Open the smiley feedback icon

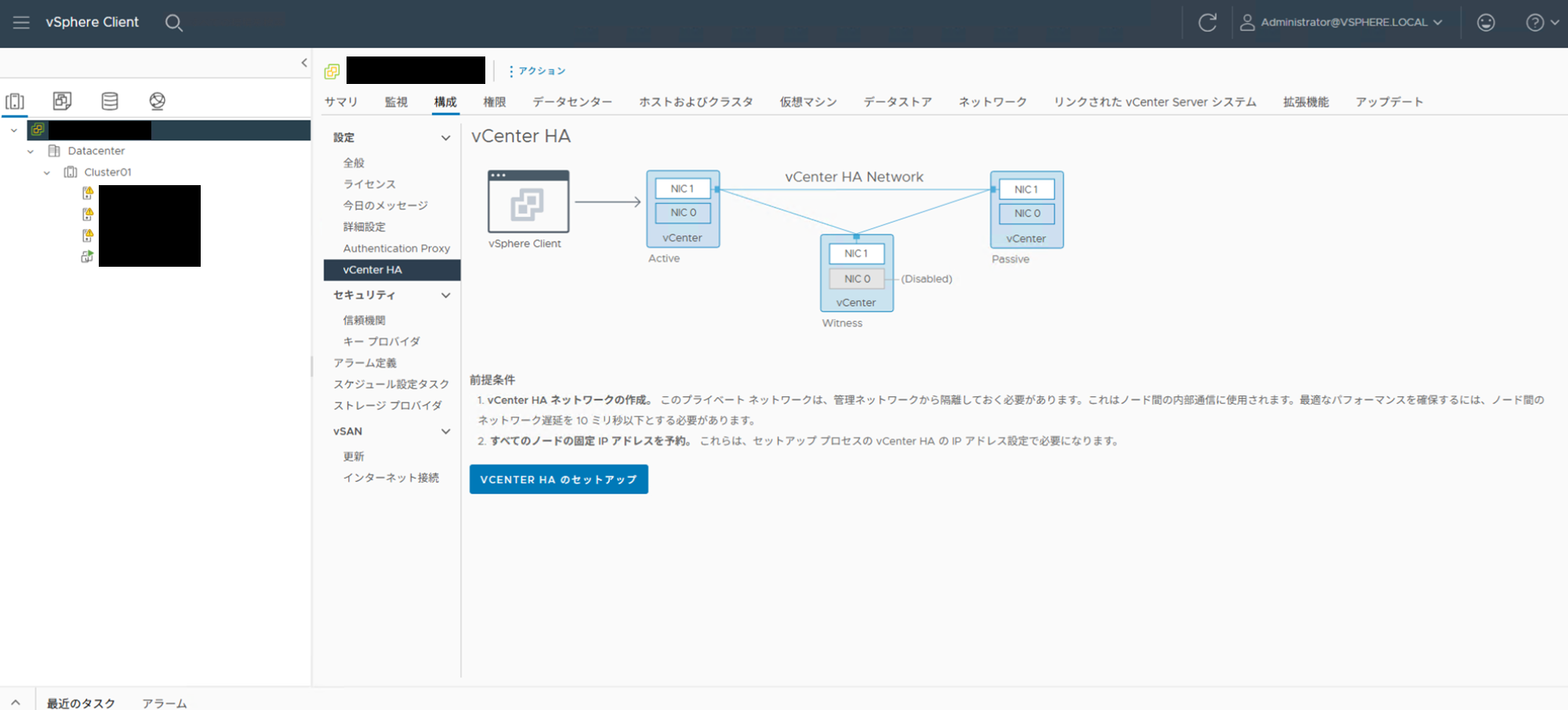(1486, 23)
